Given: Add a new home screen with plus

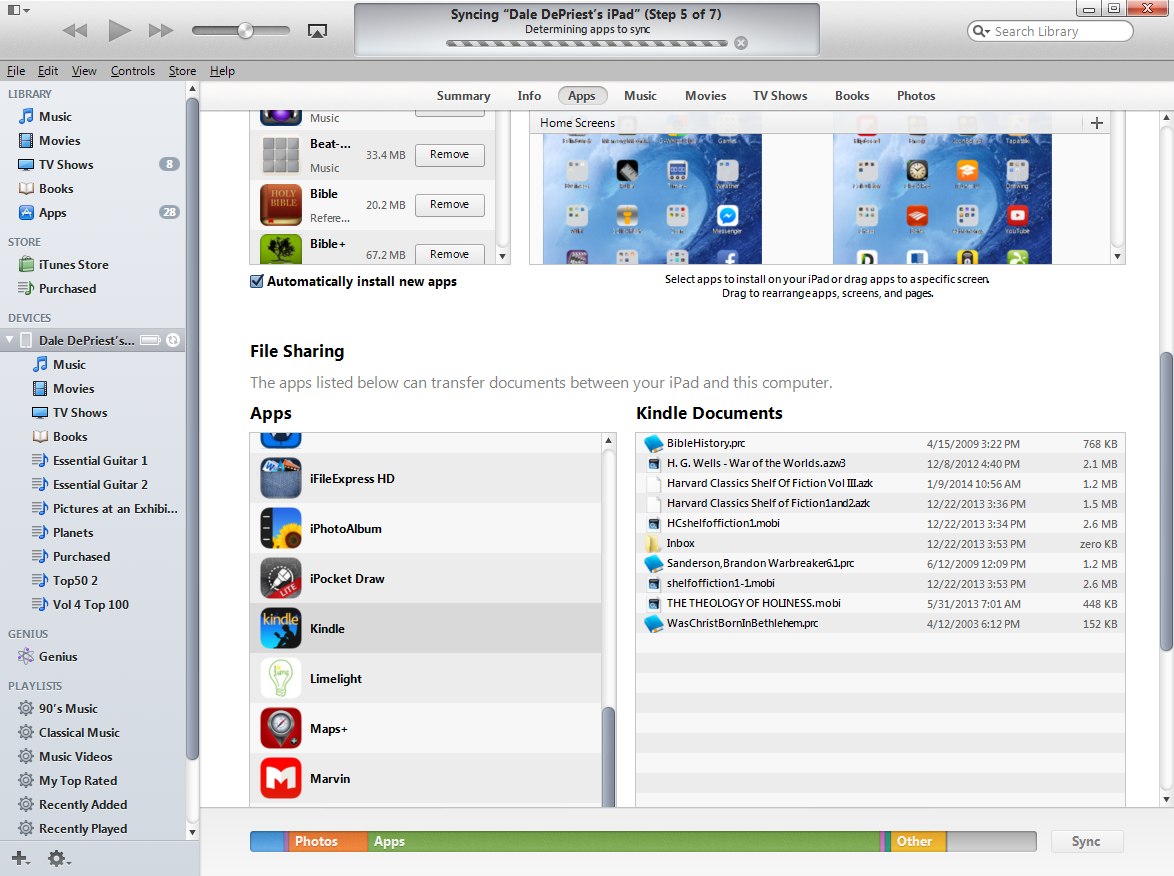Looking at the screenshot, I should tap(1097, 123).
